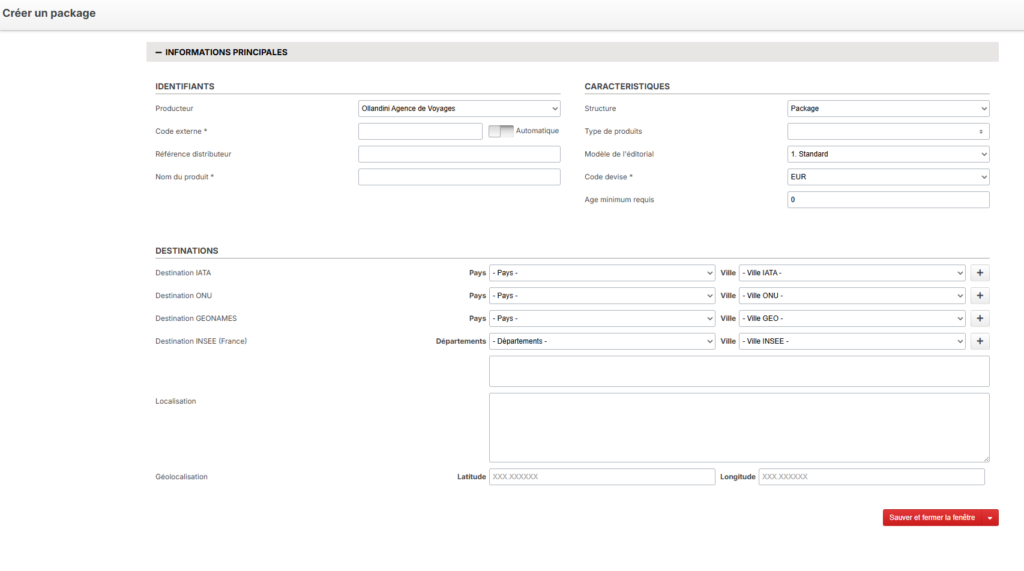Click the Nom du produit field
Viewport: 1024px width, 571px height.
pyautogui.click(x=459, y=177)
